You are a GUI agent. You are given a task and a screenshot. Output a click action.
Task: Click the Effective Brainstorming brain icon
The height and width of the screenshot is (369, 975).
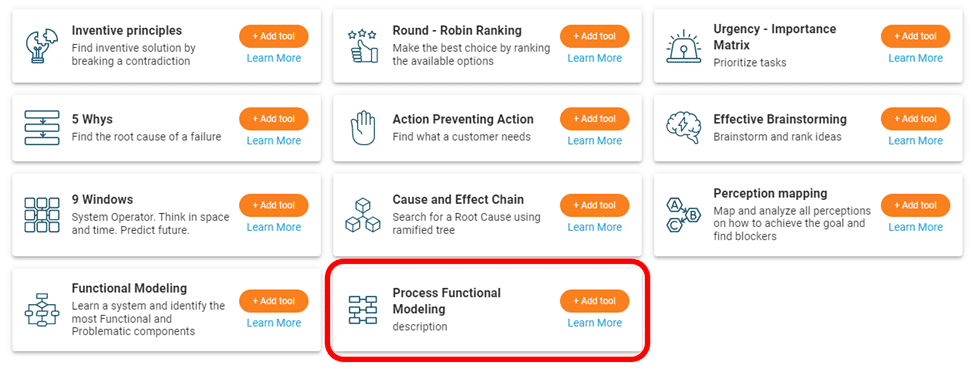pos(683,128)
